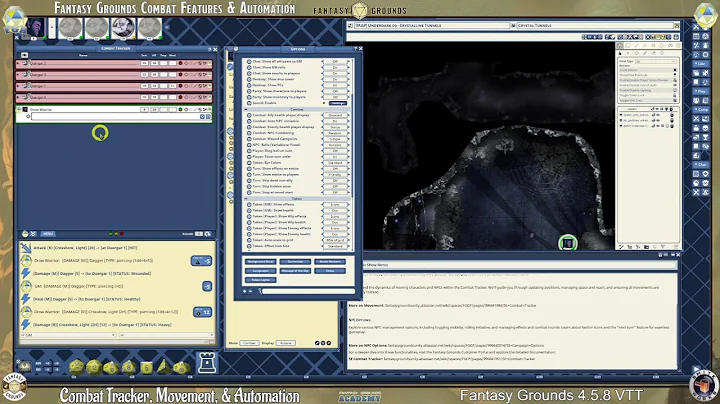Image resolution: width=720 pixels, height=404 pixels.
Task: Click the Currencies button in Options
Action: (295, 262)
